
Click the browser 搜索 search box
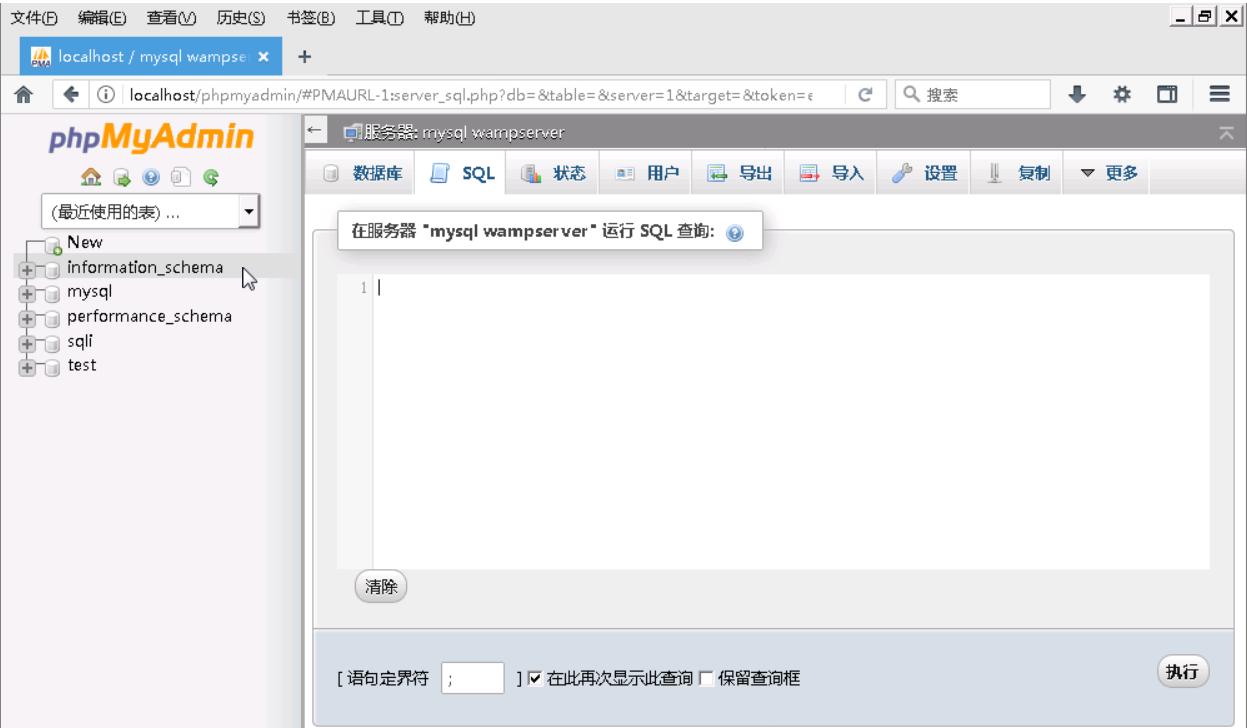[973, 94]
